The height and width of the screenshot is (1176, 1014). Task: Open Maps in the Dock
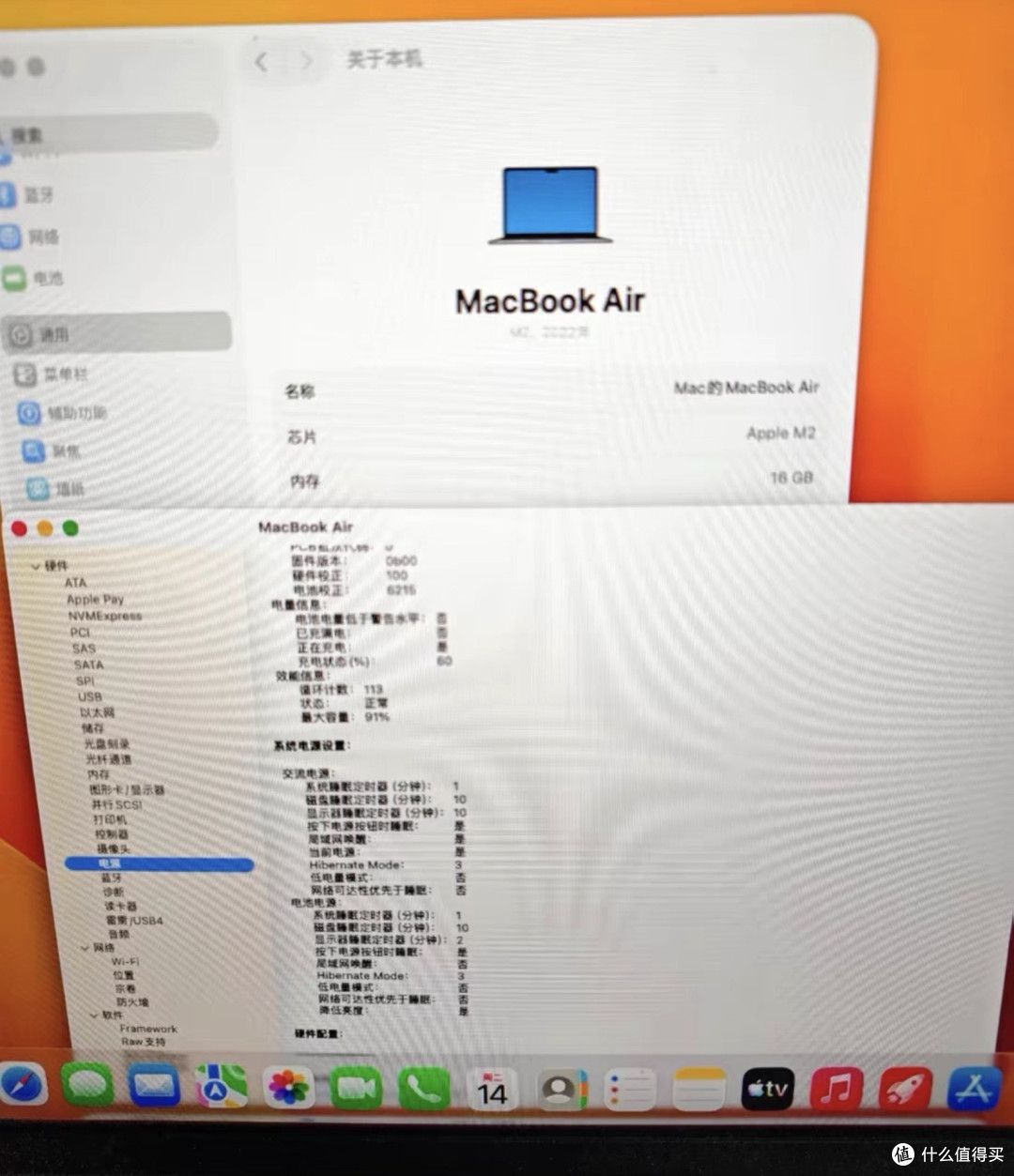(221, 1088)
